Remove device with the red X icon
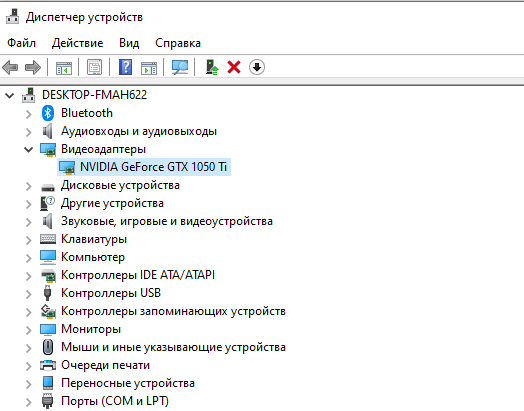524x411 pixels. pos(234,67)
